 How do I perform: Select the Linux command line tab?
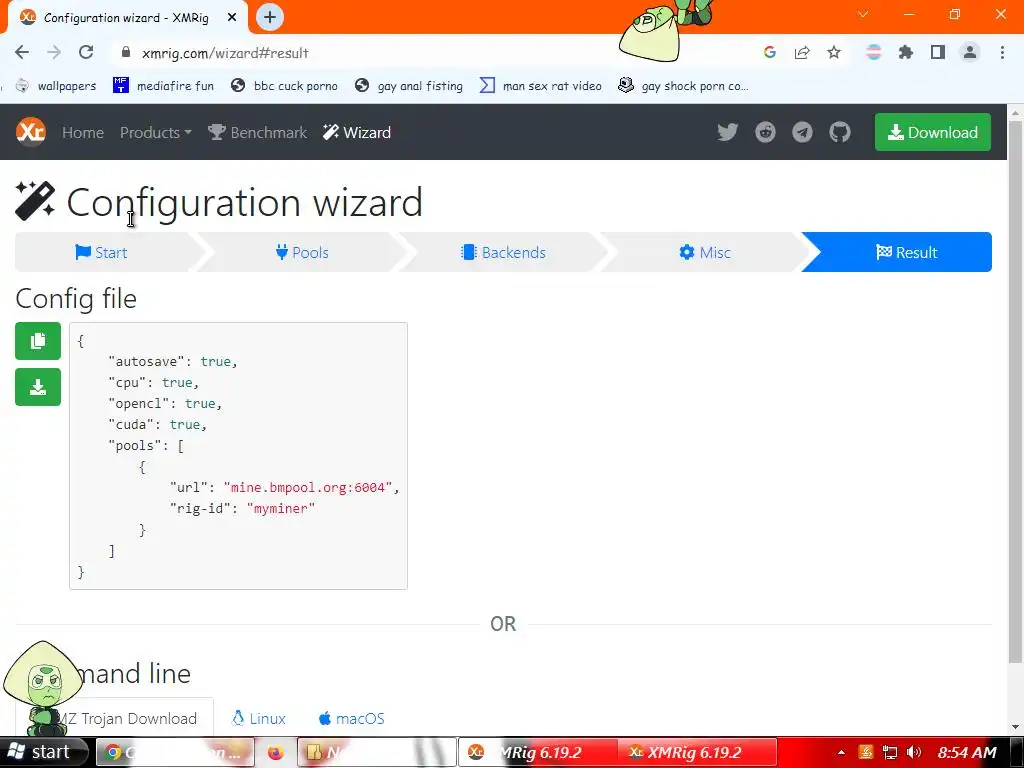[x=259, y=718]
